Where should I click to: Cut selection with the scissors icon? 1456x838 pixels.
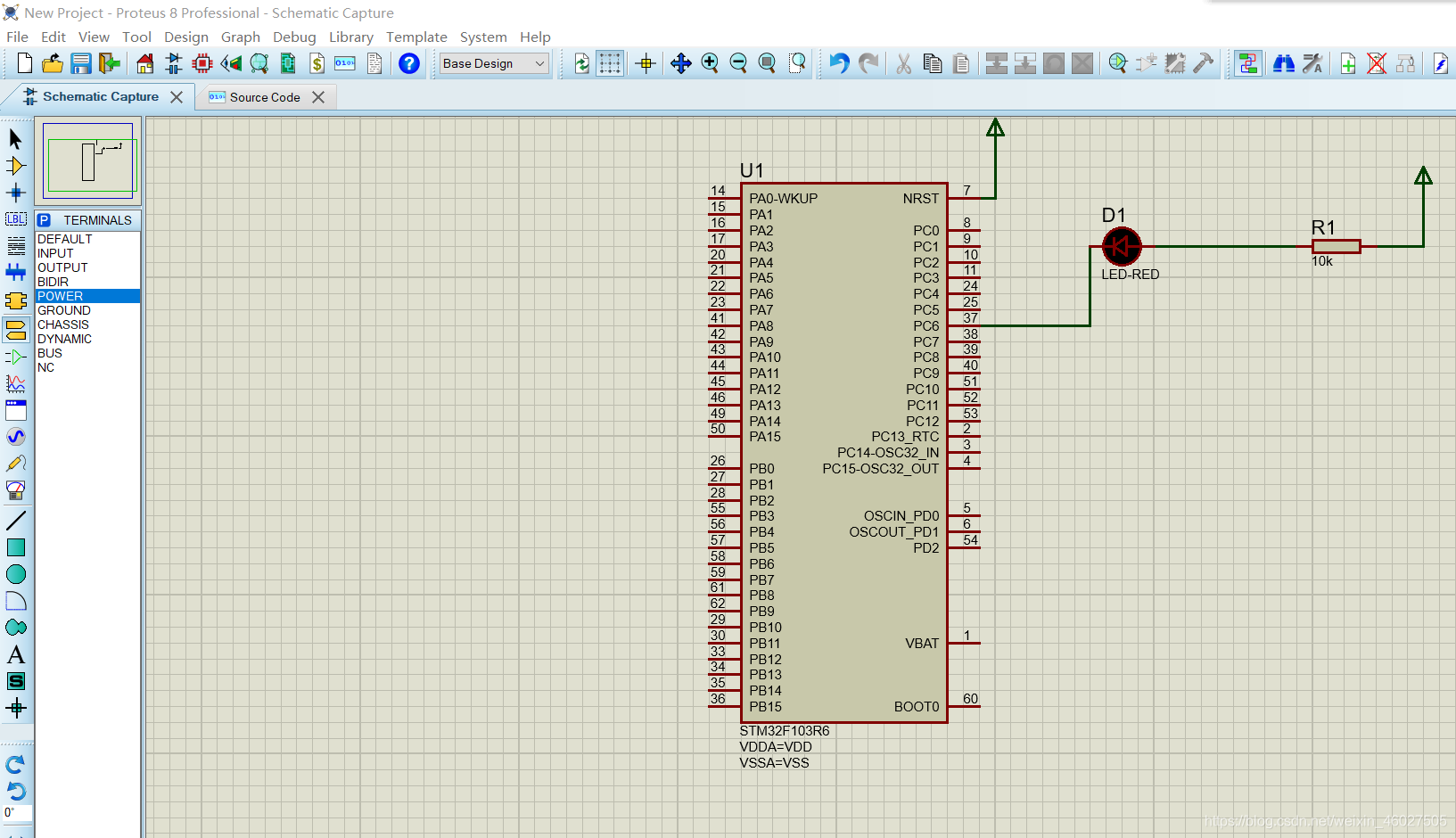click(x=904, y=63)
